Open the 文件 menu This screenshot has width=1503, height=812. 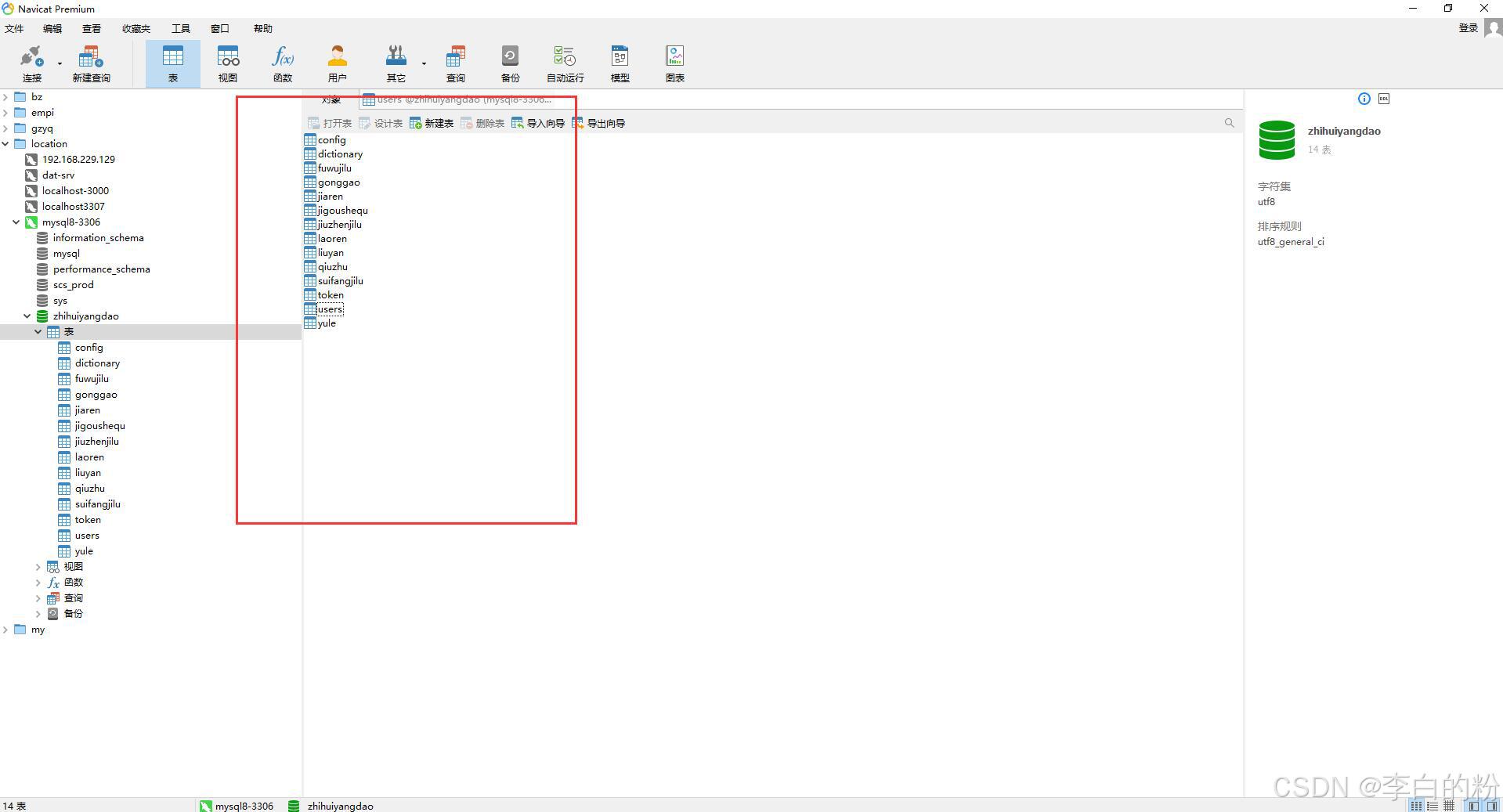[14, 28]
